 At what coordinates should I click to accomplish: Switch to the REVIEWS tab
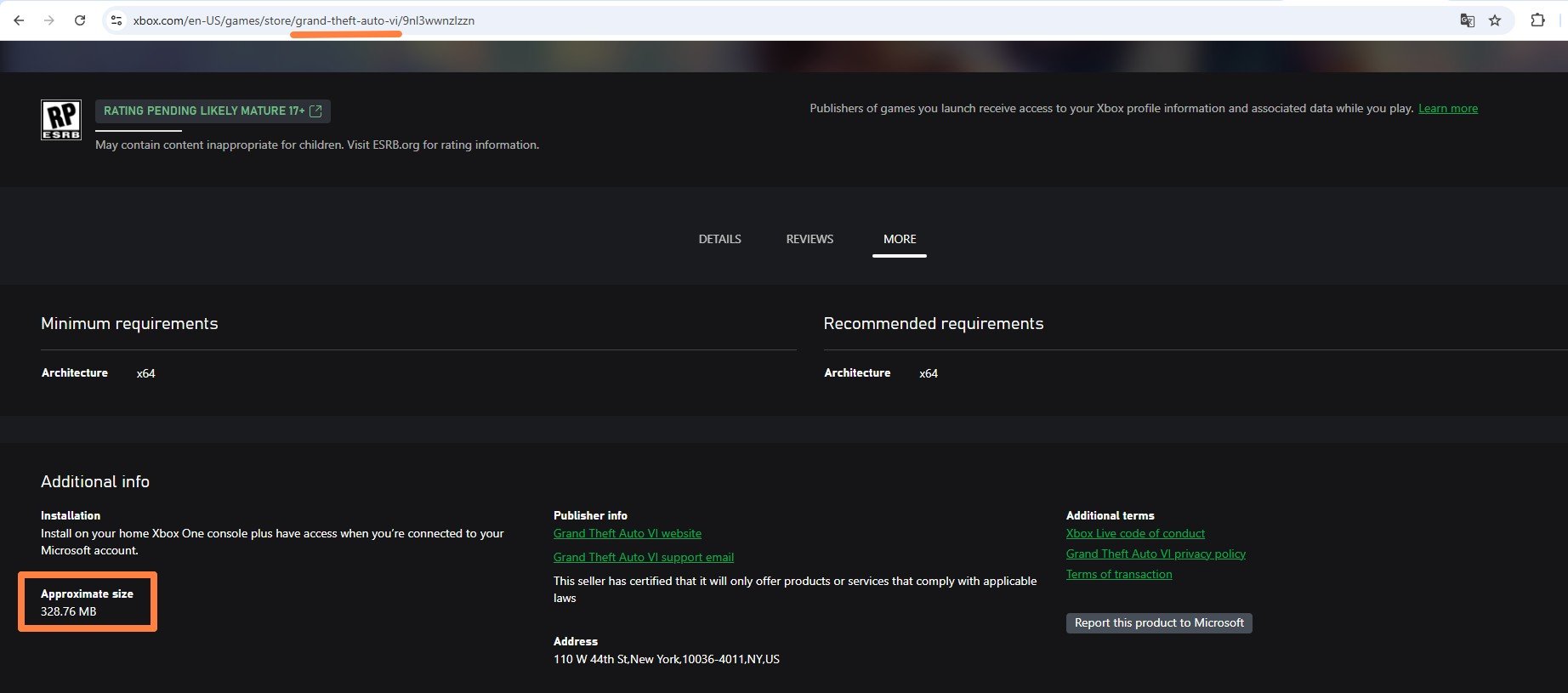(x=810, y=239)
